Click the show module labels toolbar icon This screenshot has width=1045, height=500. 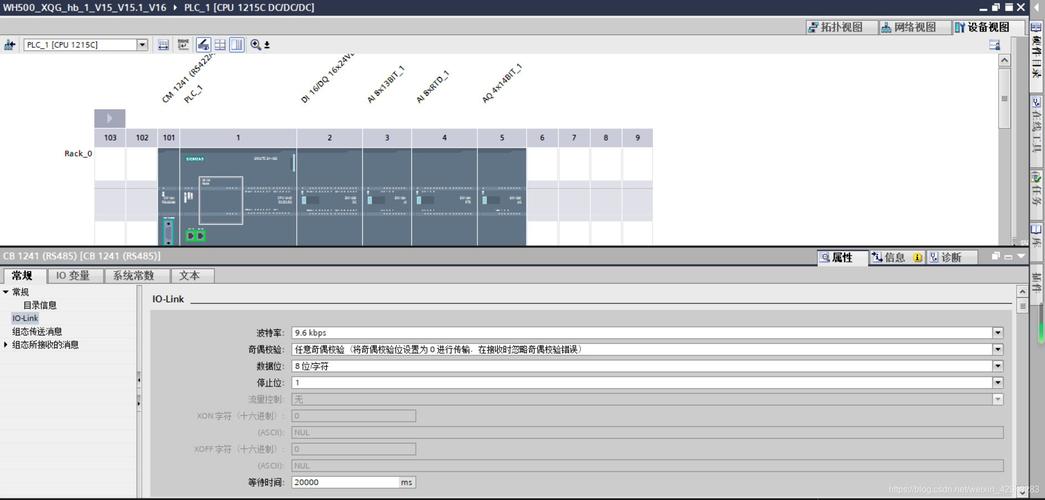(163, 45)
